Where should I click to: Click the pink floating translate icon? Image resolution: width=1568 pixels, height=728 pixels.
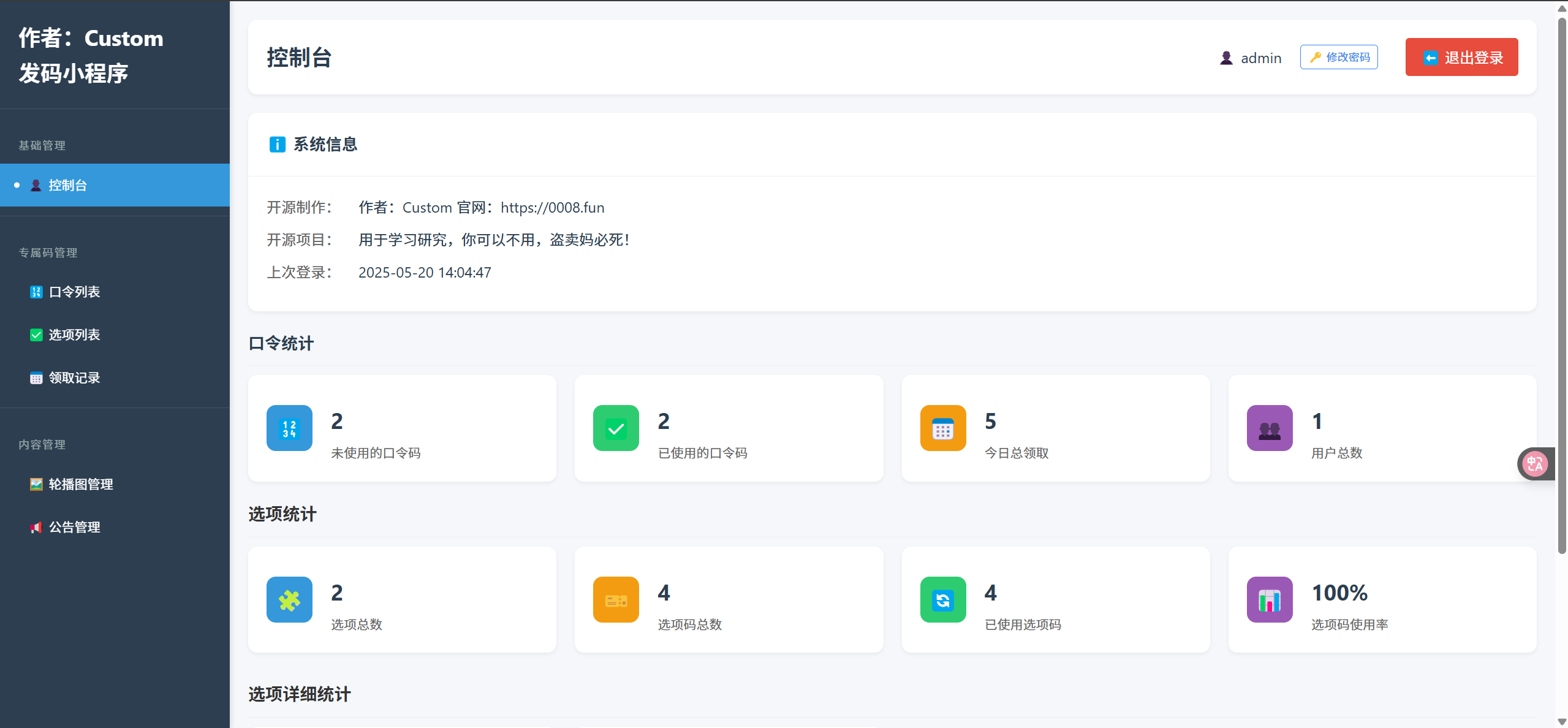[x=1535, y=464]
